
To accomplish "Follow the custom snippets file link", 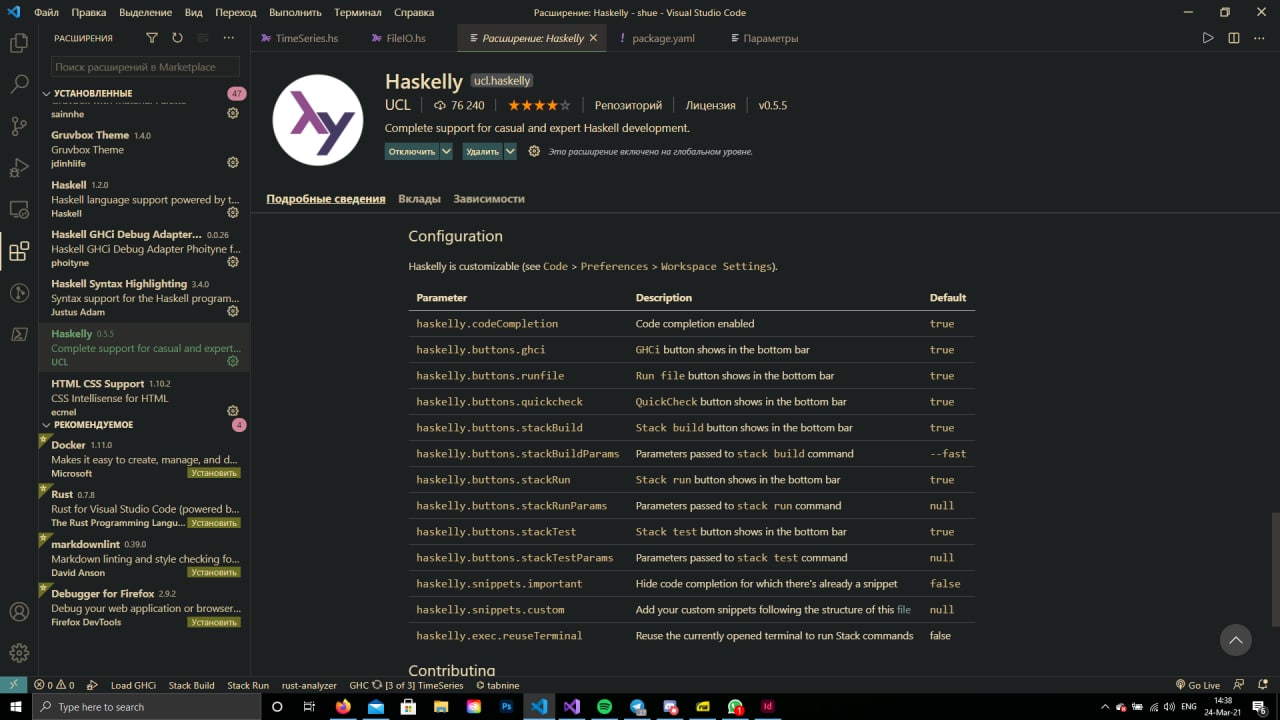I will [x=904, y=610].
